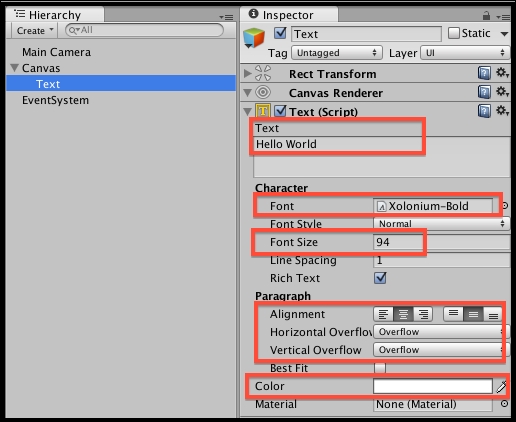Open the Canvas Renderer gear settings menu

pyautogui.click(x=502, y=91)
